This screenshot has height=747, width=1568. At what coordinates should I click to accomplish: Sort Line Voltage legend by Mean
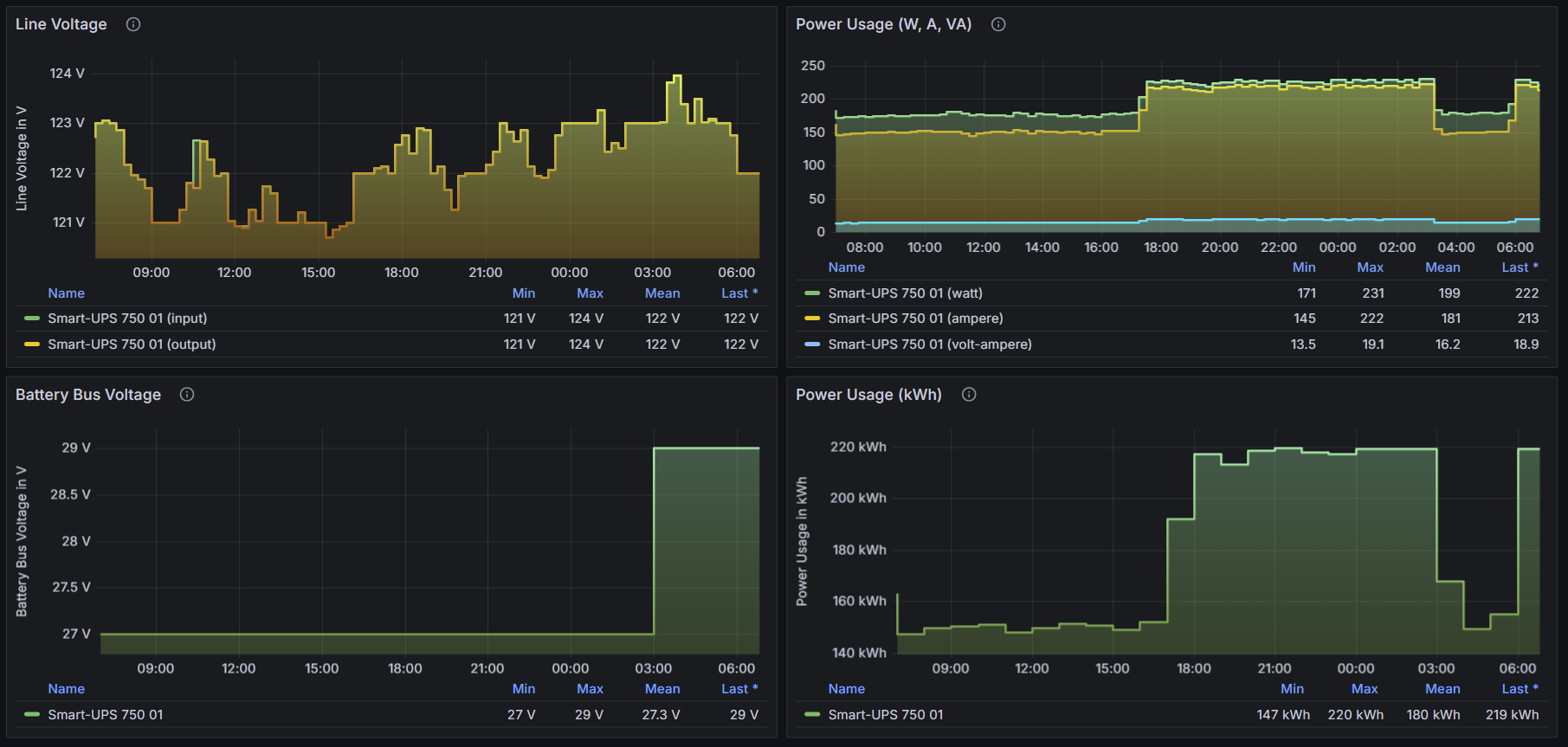tap(662, 293)
